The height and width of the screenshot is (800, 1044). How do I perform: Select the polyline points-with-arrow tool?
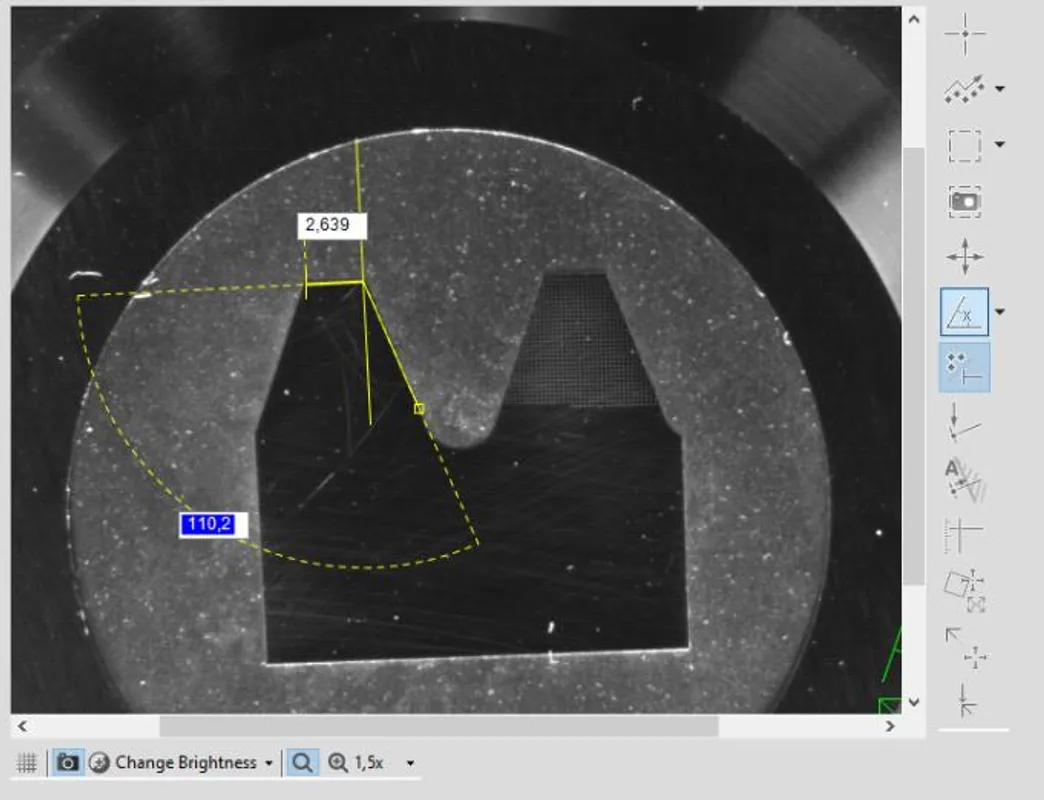click(965, 89)
